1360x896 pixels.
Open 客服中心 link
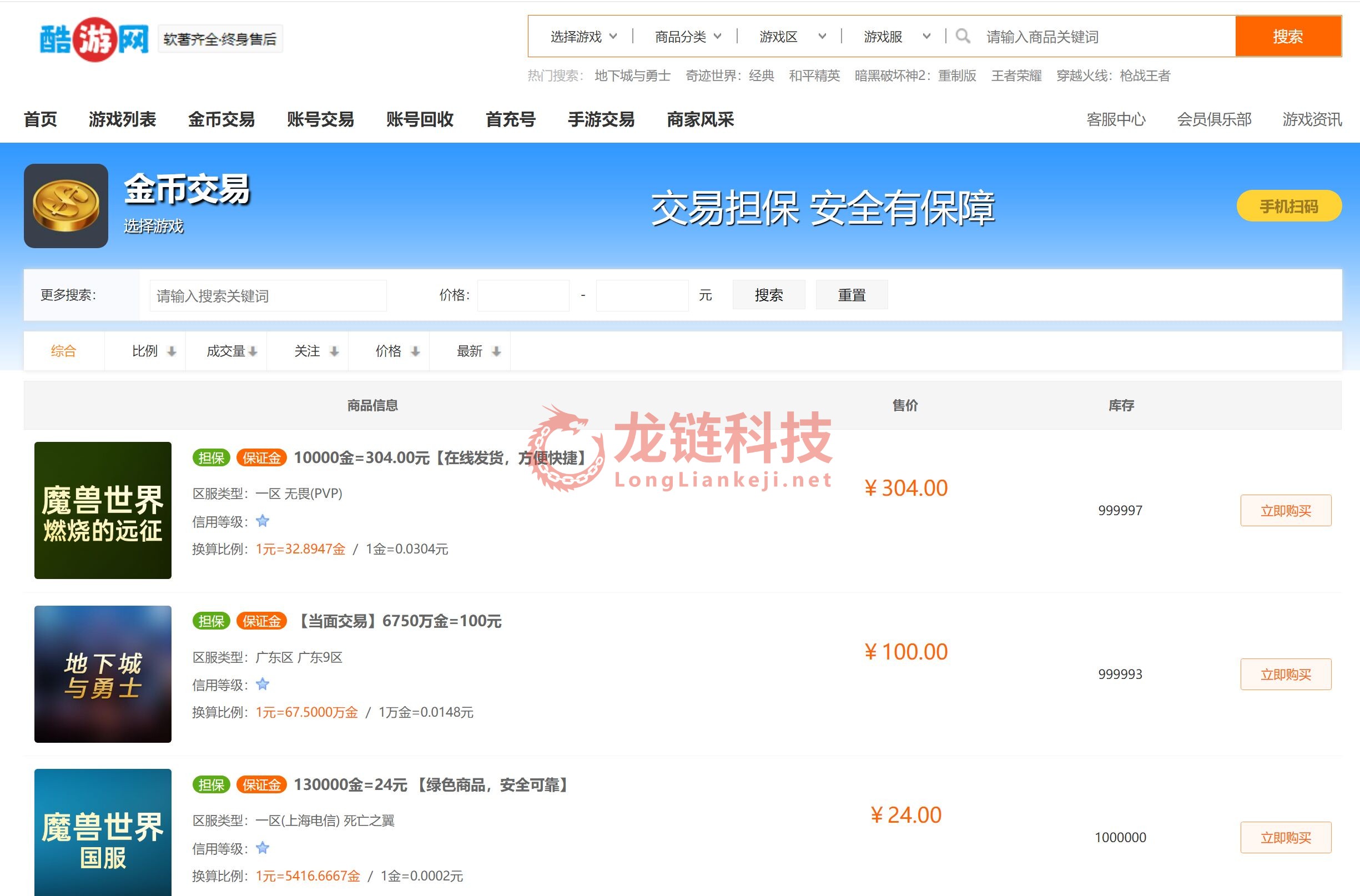tap(1116, 119)
